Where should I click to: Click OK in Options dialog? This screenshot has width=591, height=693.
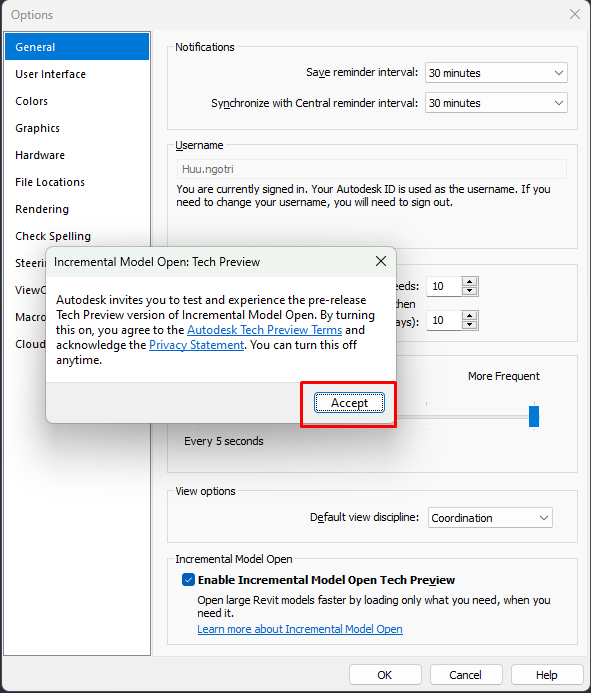pyautogui.click(x=385, y=675)
